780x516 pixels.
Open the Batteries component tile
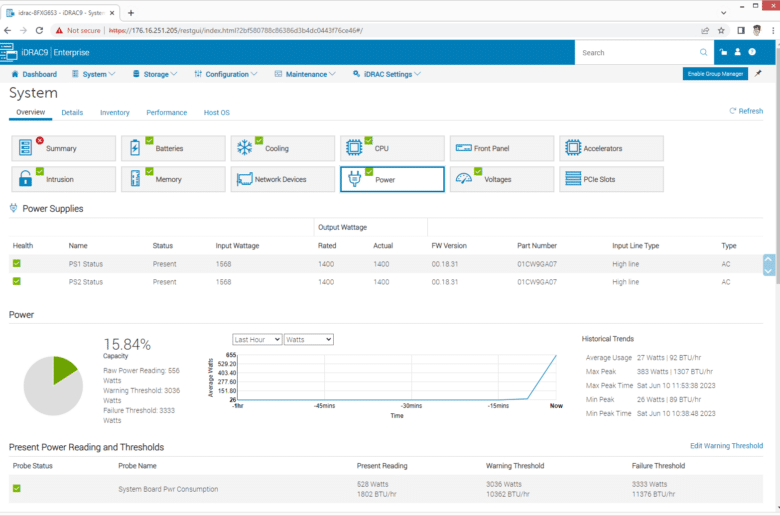click(x=173, y=148)
